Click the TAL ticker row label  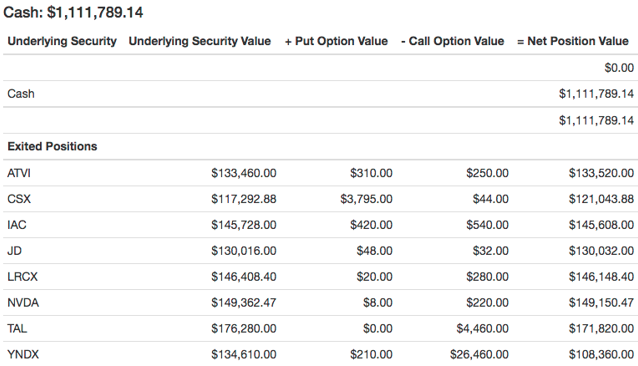(x=17, y=329)
